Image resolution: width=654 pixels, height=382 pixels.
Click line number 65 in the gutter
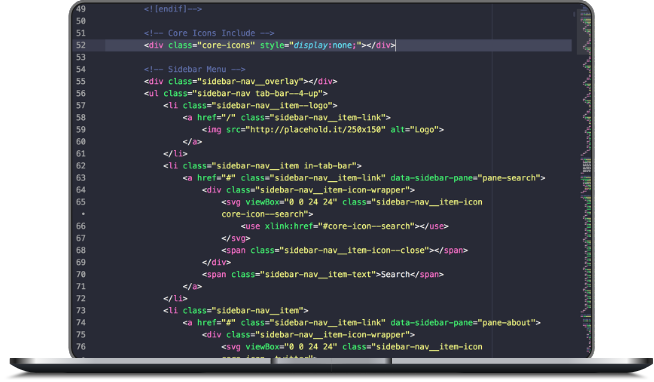click(x=80, y=202)
